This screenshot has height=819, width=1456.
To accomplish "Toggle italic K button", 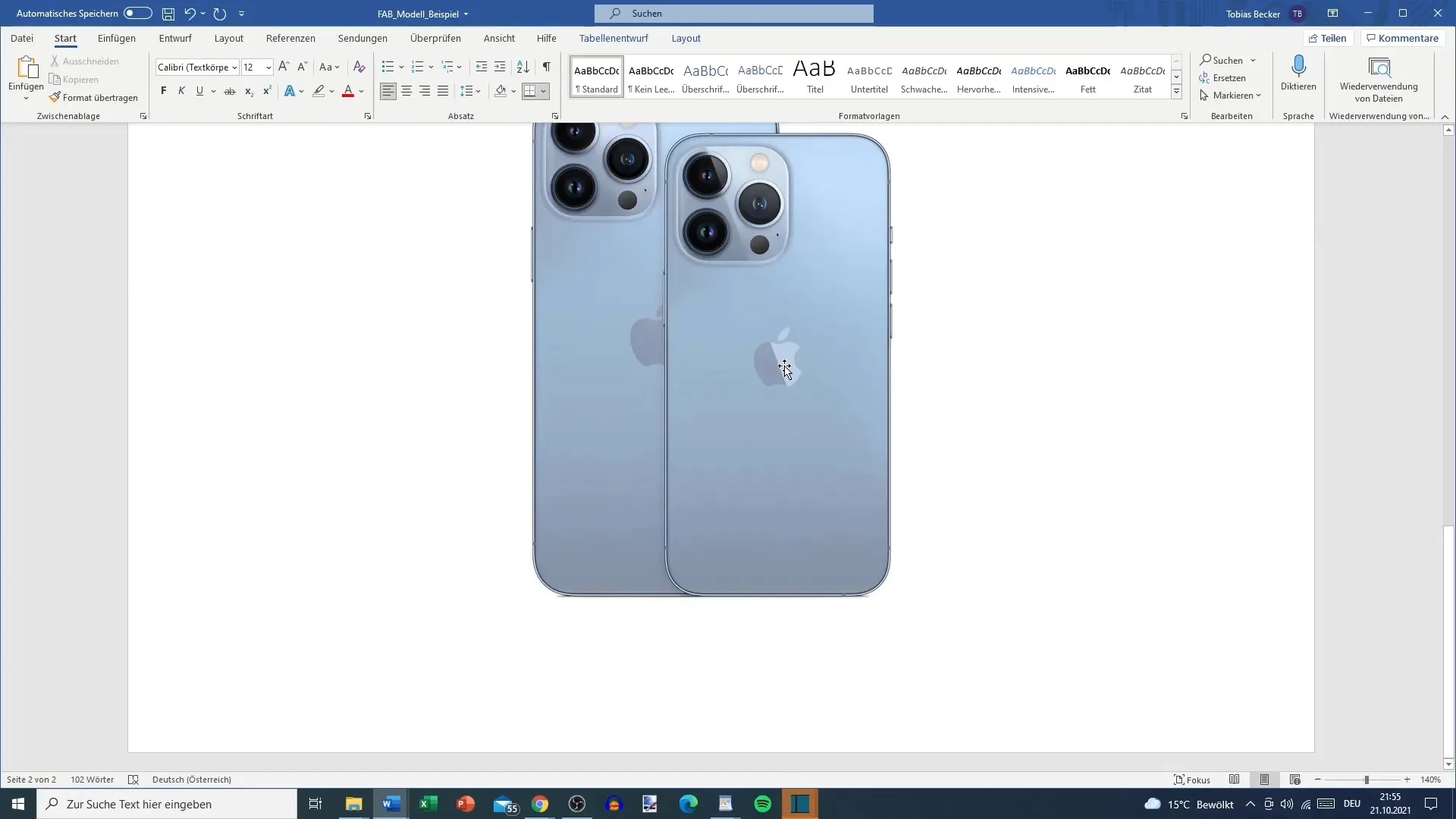I will [181, 91].
